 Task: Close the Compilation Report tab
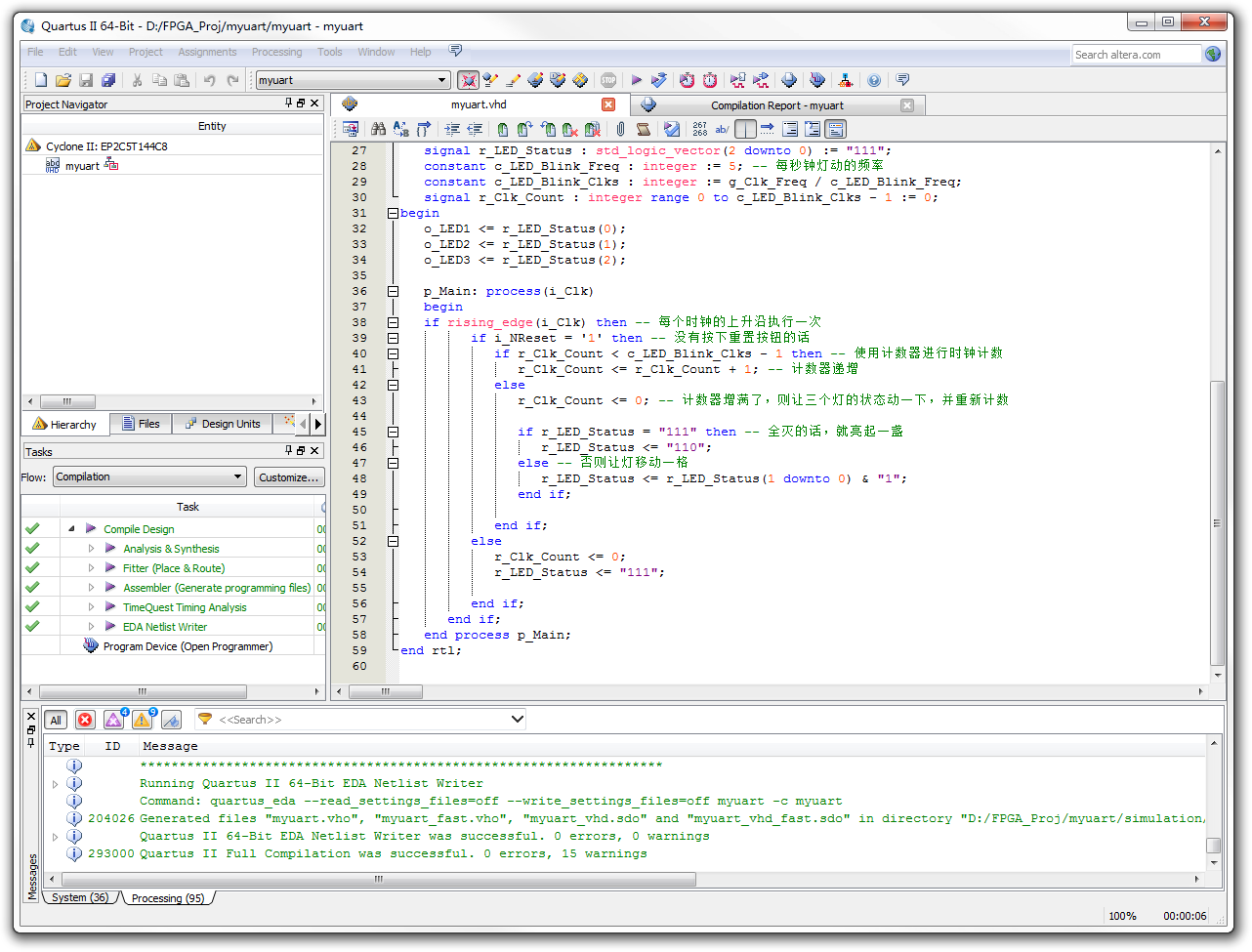907,105
